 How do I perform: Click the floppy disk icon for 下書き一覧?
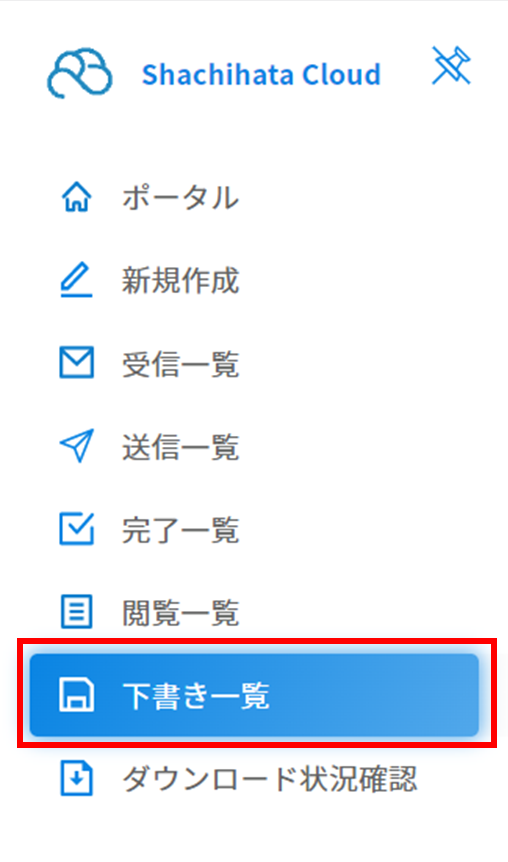pos(76,695)
